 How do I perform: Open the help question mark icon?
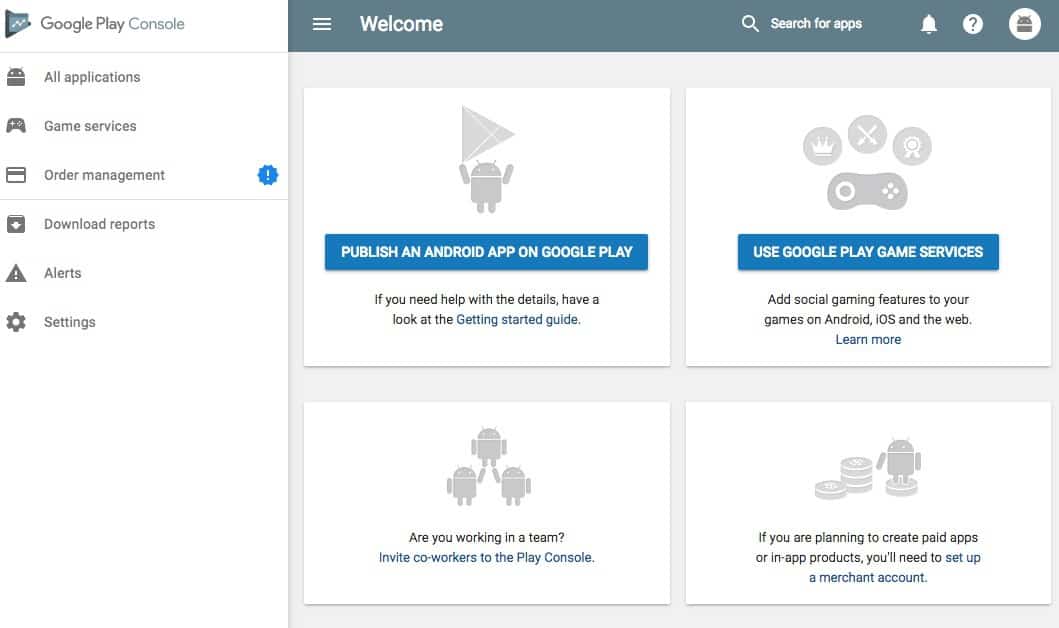(973, 24)
